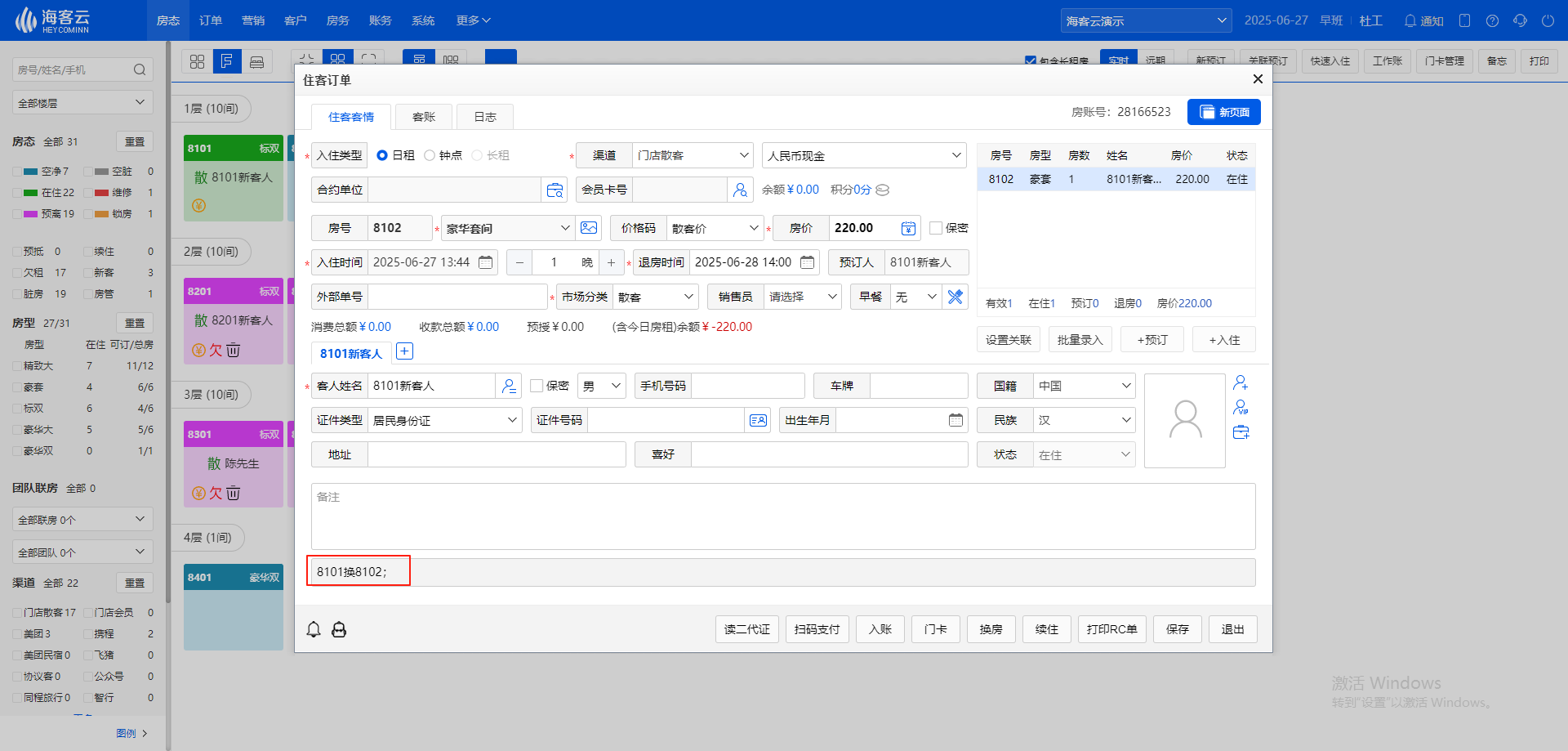Image resolution: width=1568 pixels, height=751 pixels.
Task: Open the 渠道 门店散客 dropdown
Action: [x=693, y=155]
